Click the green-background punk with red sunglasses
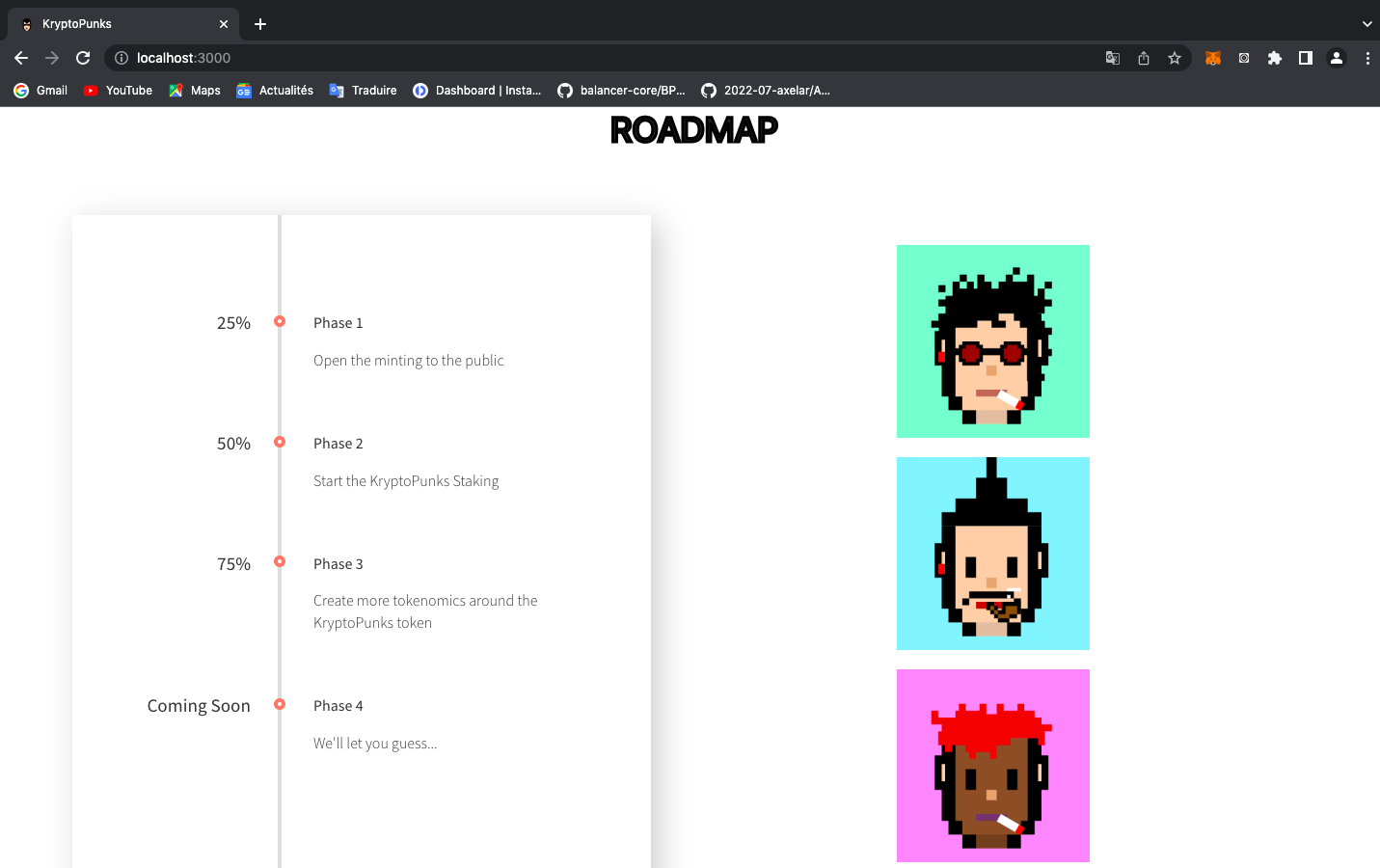The width and height of the screenshot is (1380, 868). (x=993, y=341)
